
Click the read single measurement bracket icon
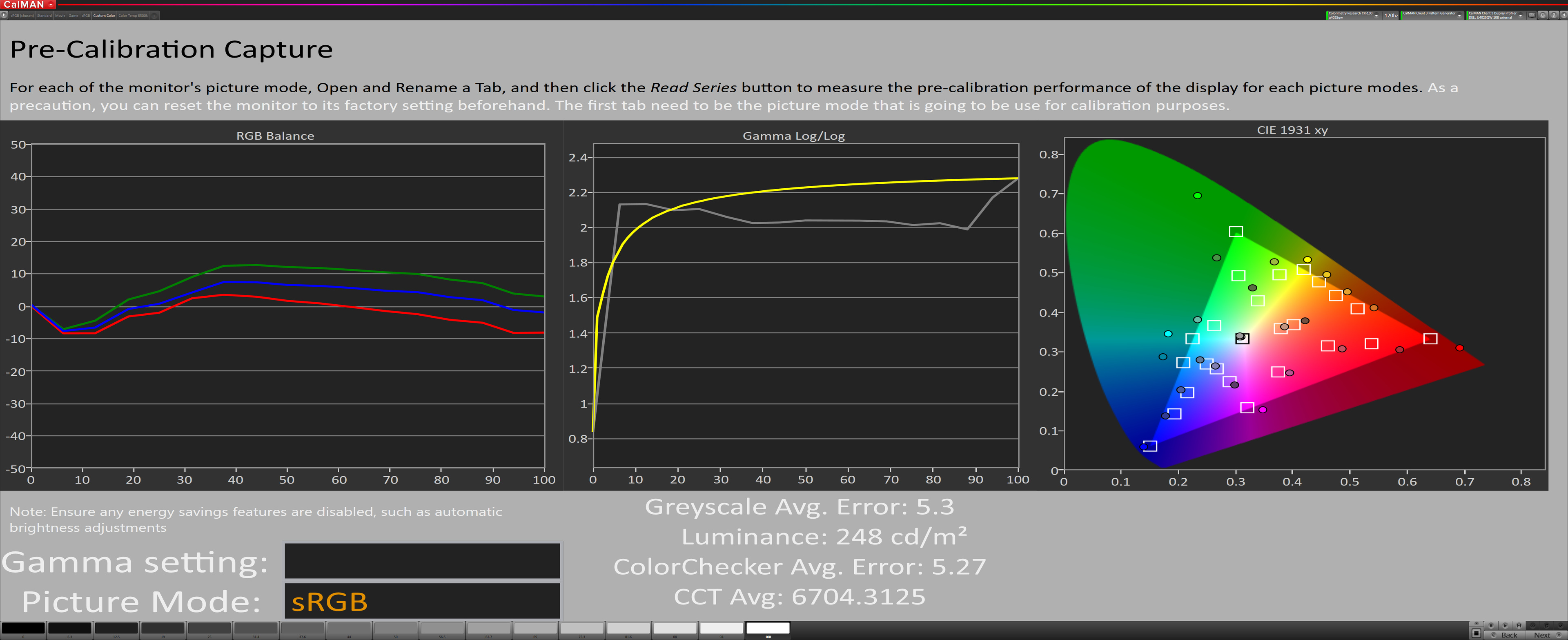1519,625
